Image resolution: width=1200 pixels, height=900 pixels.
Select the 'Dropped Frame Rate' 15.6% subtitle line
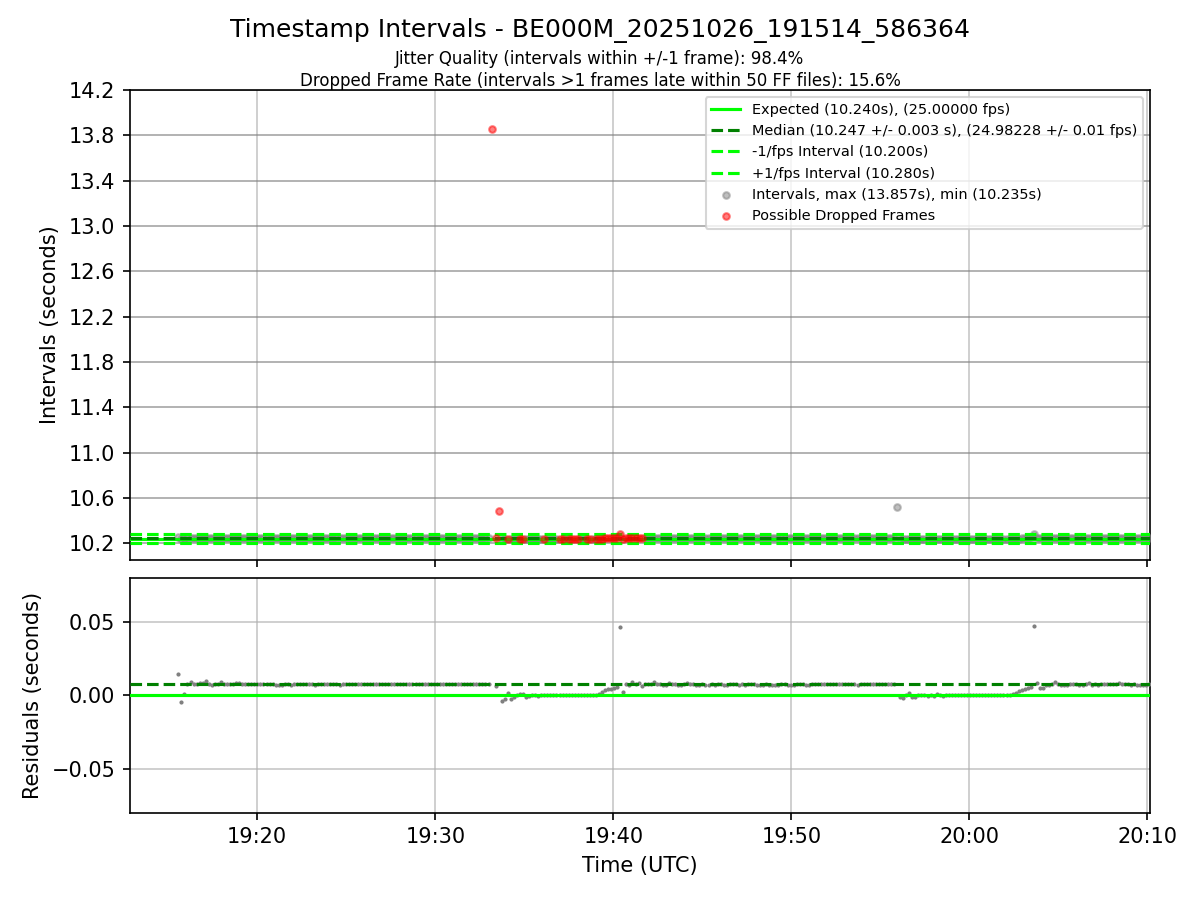pos(600,80)
